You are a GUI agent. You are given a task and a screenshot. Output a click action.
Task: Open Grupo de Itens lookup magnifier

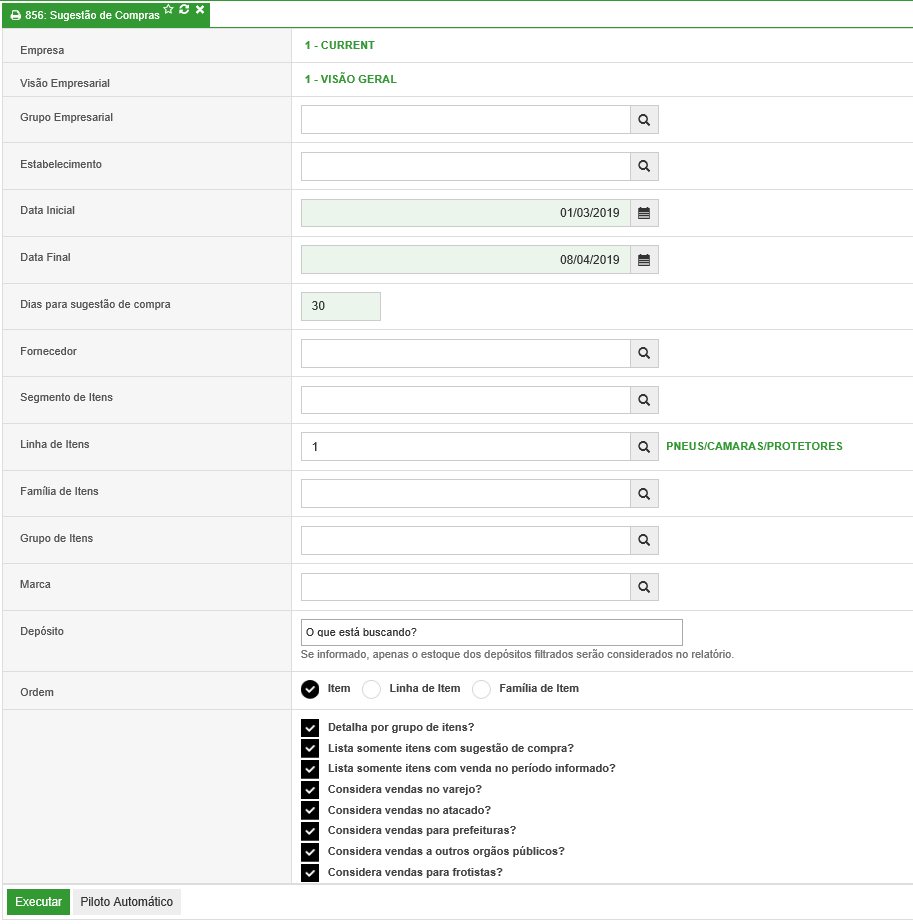644,540
